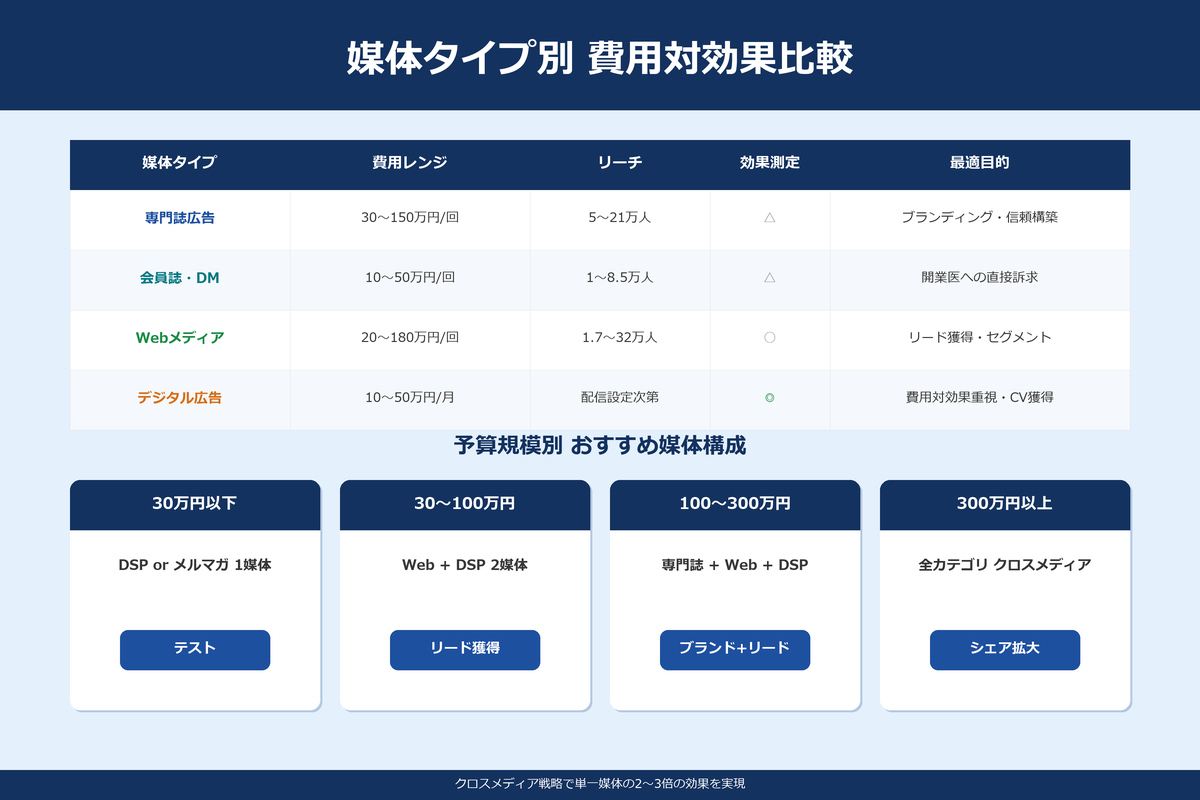1200x800 pixels.
Task: Select the Webメディア row label
Action: coord(178,338)
